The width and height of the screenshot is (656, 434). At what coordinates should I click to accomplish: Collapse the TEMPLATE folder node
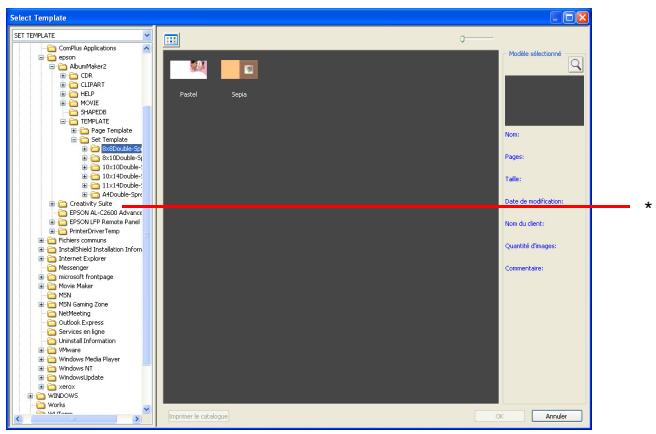click(63, 121)
